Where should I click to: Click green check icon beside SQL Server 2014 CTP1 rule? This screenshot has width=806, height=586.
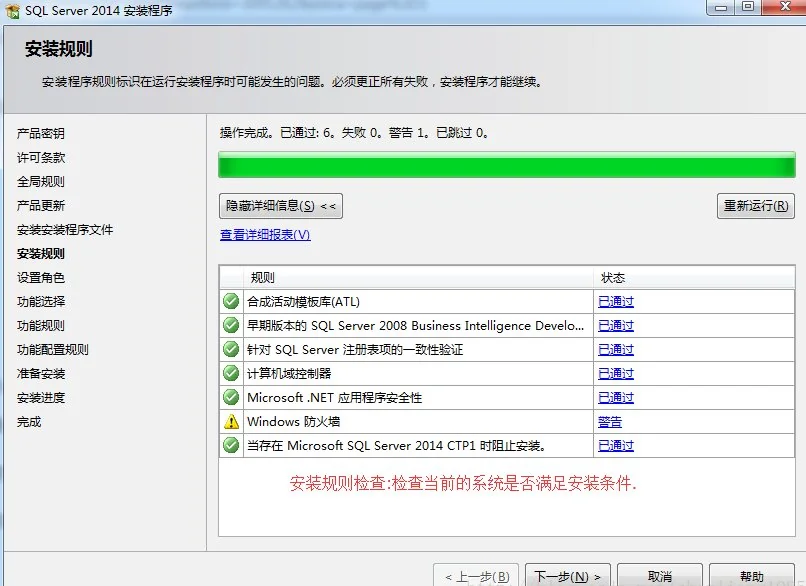point(231,446)
